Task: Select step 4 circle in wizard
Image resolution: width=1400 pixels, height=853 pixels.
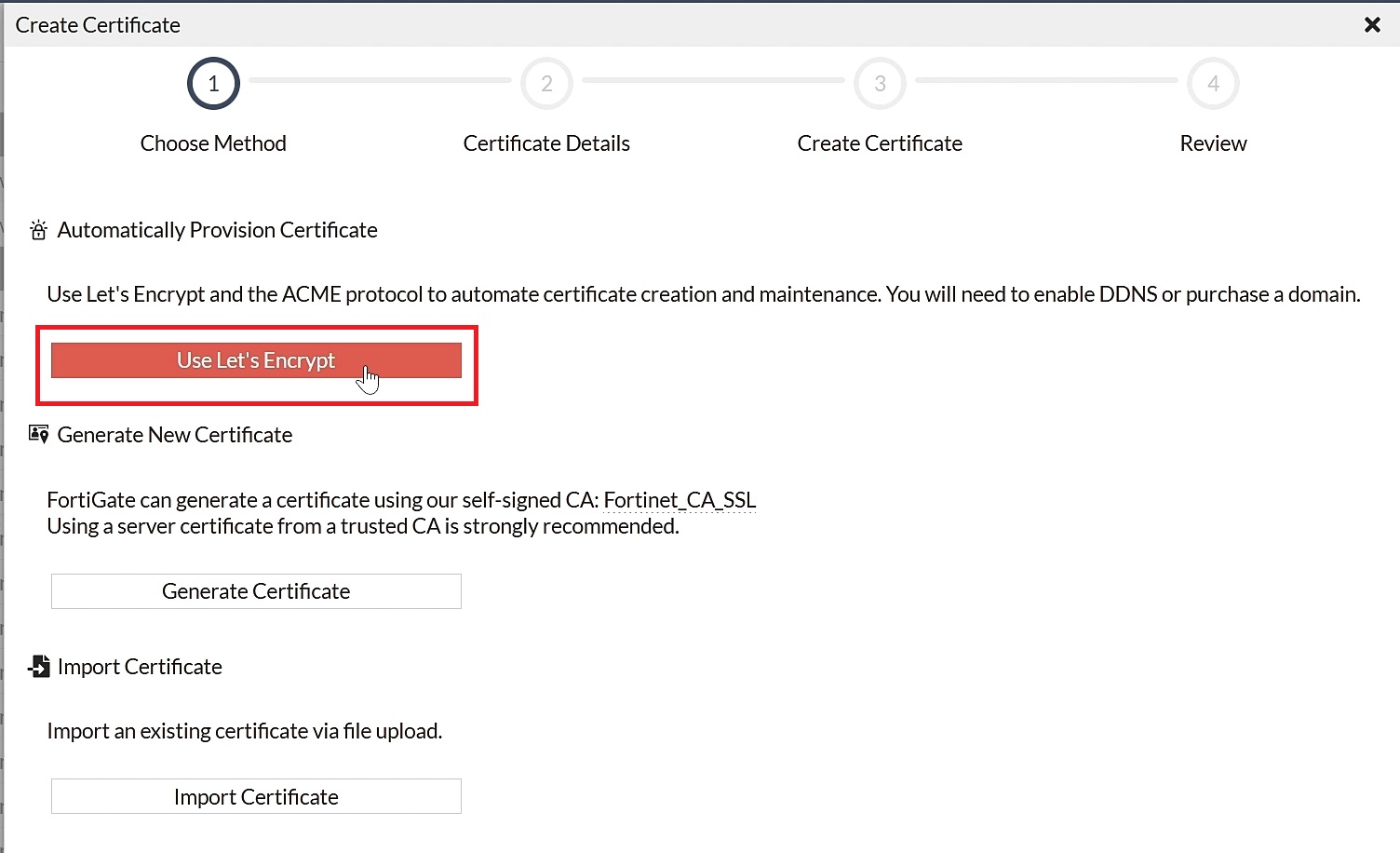Action: click(1213, 84)
